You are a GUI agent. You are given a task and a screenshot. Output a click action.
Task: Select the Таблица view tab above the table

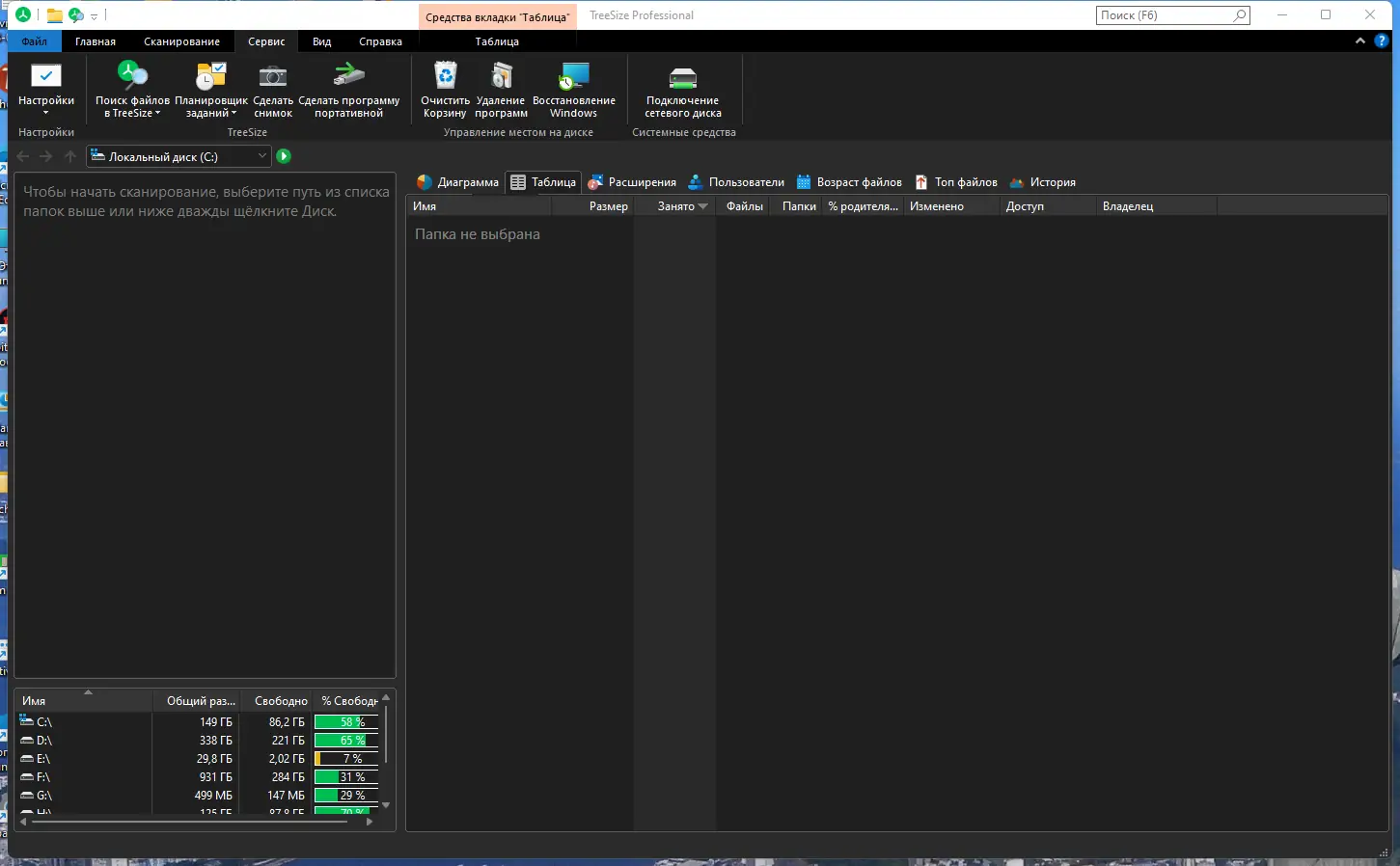[543, 182]
